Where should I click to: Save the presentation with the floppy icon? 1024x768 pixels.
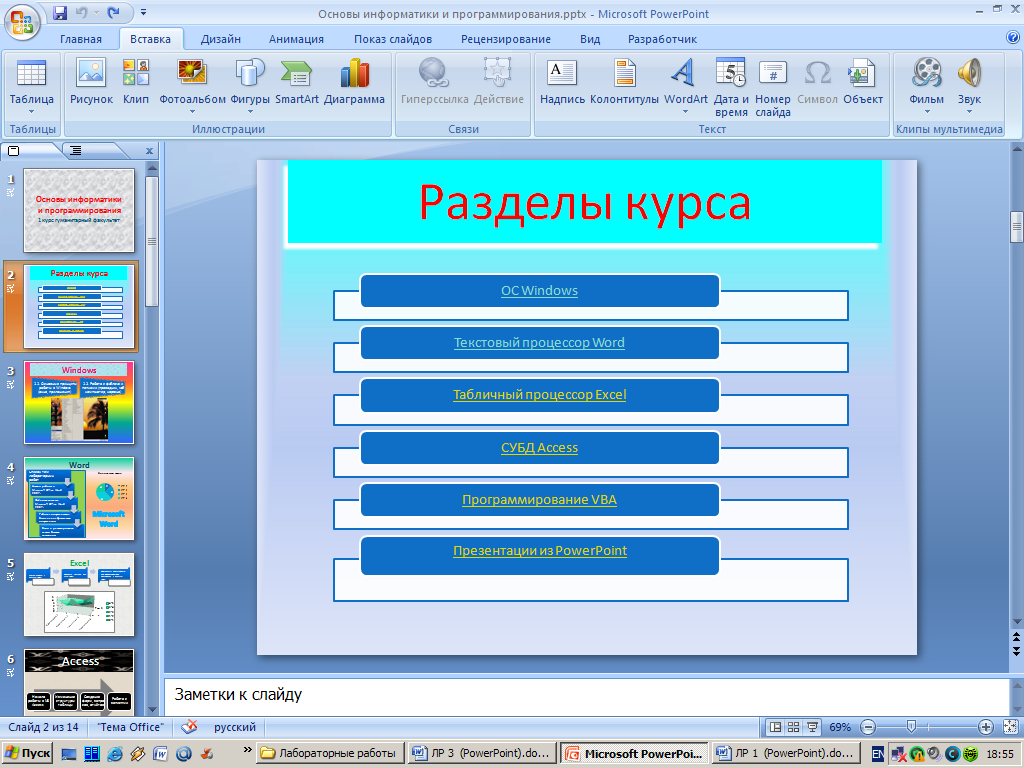[60, 12]
